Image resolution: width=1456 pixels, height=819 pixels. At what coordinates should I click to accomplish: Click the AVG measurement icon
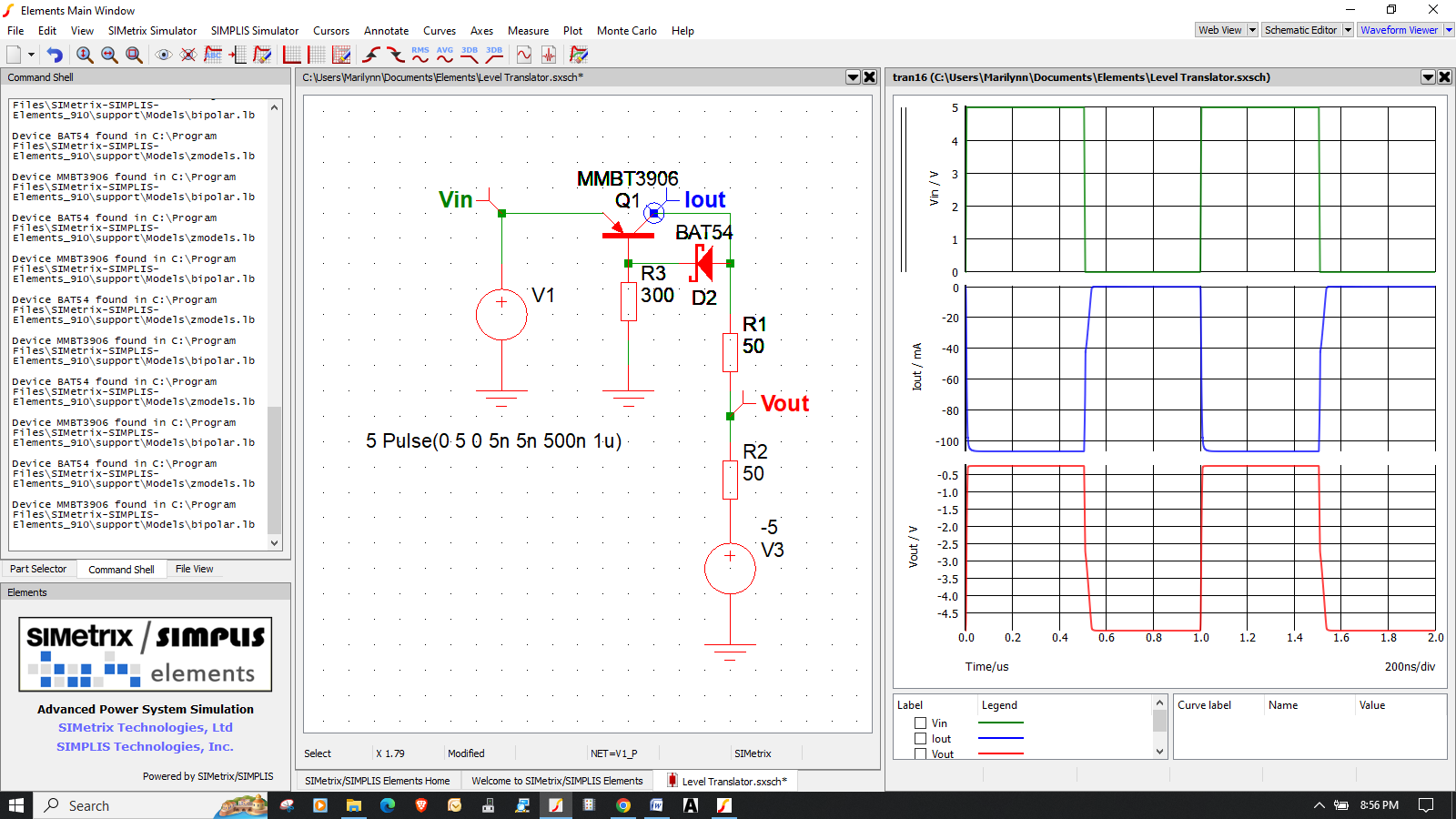click(445, 55)
